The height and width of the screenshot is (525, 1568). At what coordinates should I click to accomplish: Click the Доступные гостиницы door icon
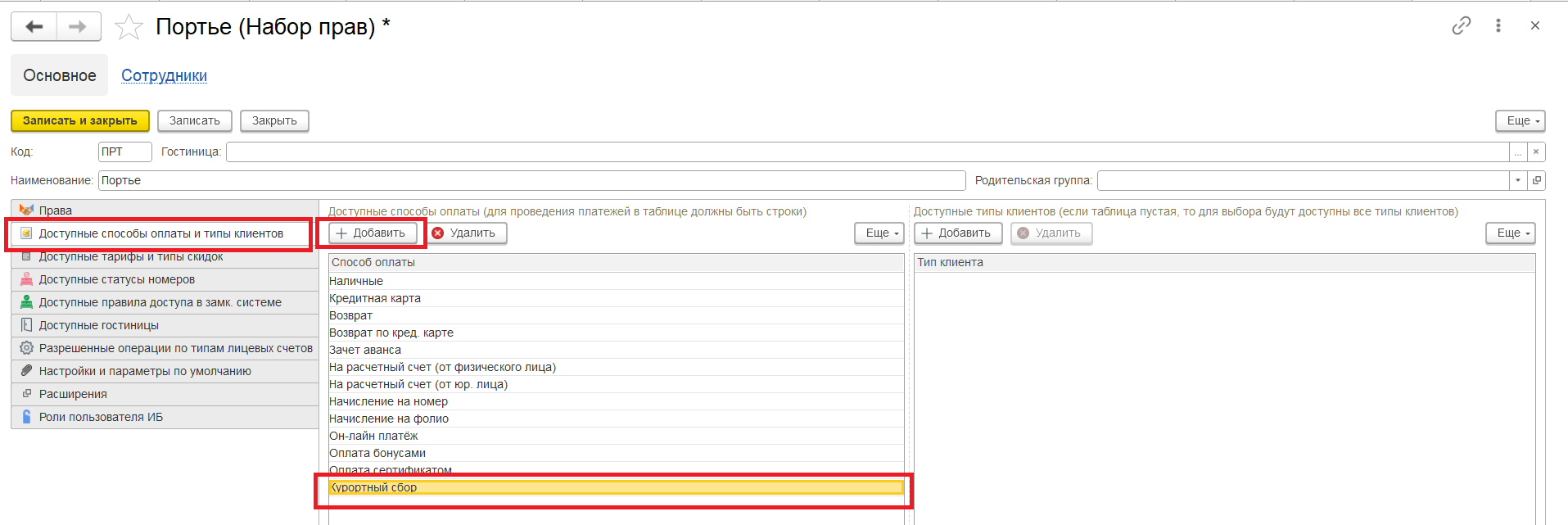(26, 325)
